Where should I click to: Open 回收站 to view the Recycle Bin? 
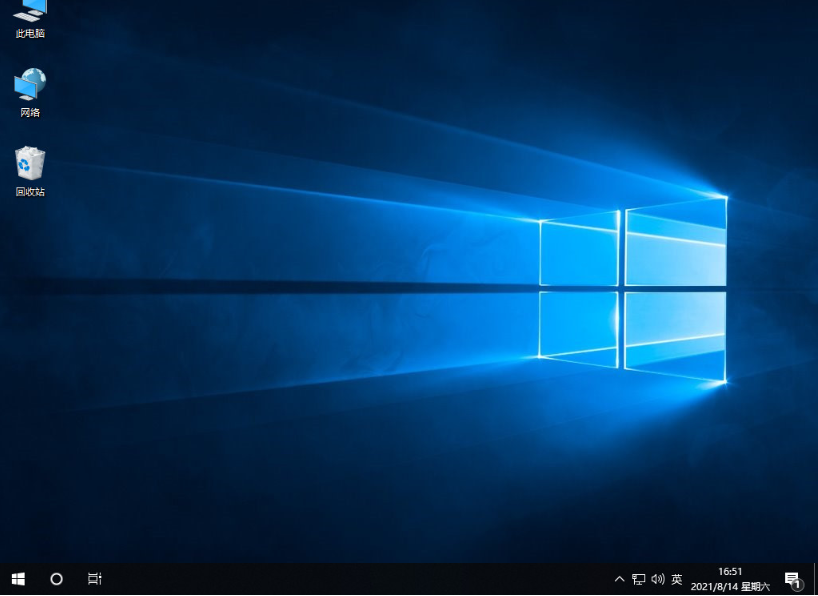click(x=29, y=163)
